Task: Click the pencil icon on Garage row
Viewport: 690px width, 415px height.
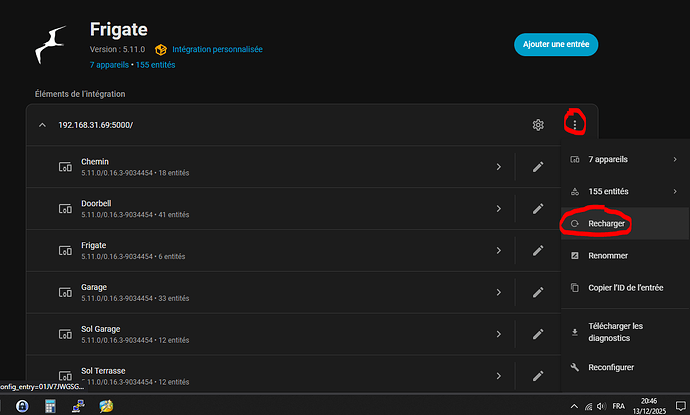Action: click(538, 292)
